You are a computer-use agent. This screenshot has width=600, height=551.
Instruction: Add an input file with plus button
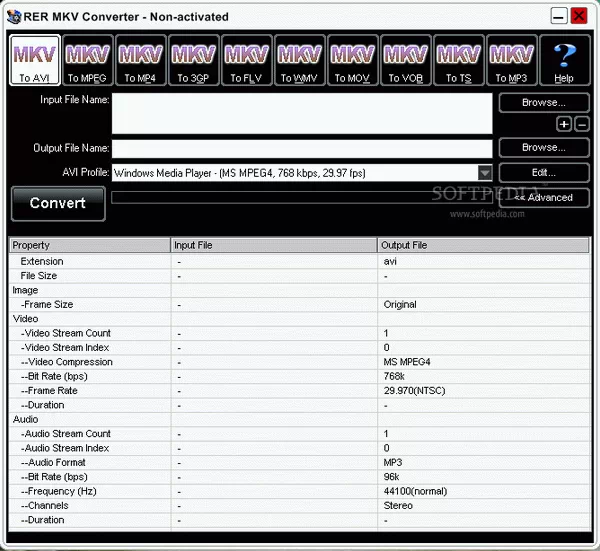click(x=564, y=124)
